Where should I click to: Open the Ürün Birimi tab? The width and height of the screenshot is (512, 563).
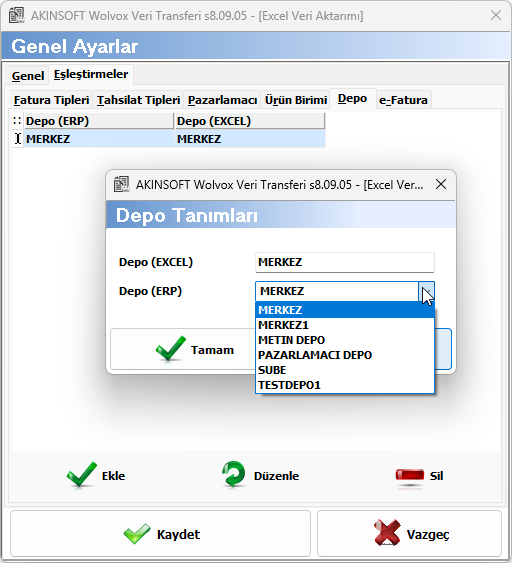296,100
